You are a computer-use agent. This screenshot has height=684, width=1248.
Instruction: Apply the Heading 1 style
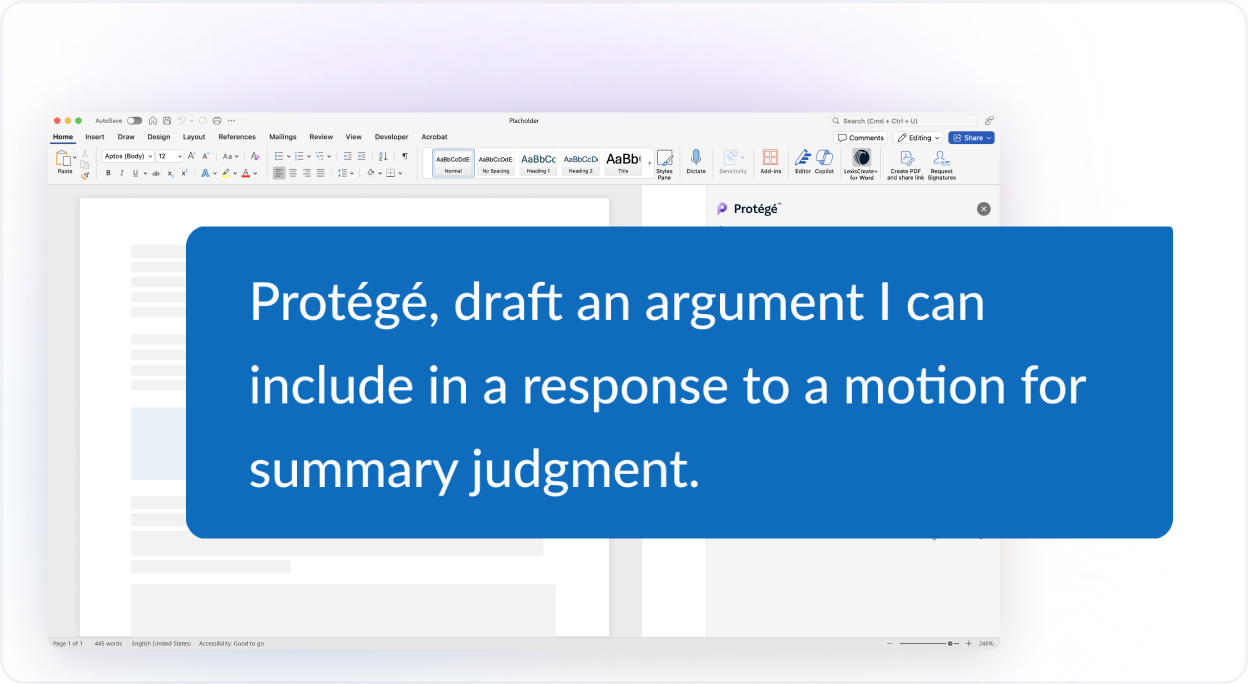click(x=538, y=162)
